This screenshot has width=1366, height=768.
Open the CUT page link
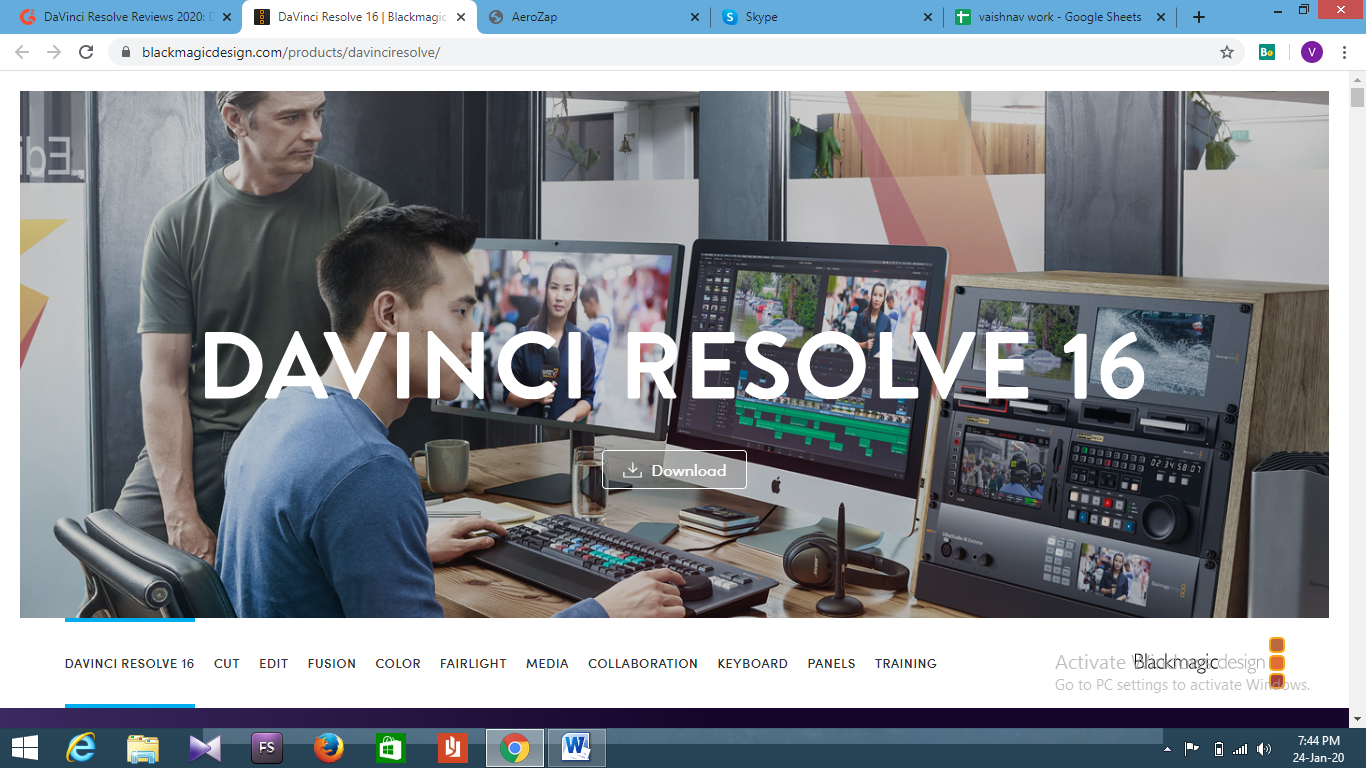tap(227, 663)
